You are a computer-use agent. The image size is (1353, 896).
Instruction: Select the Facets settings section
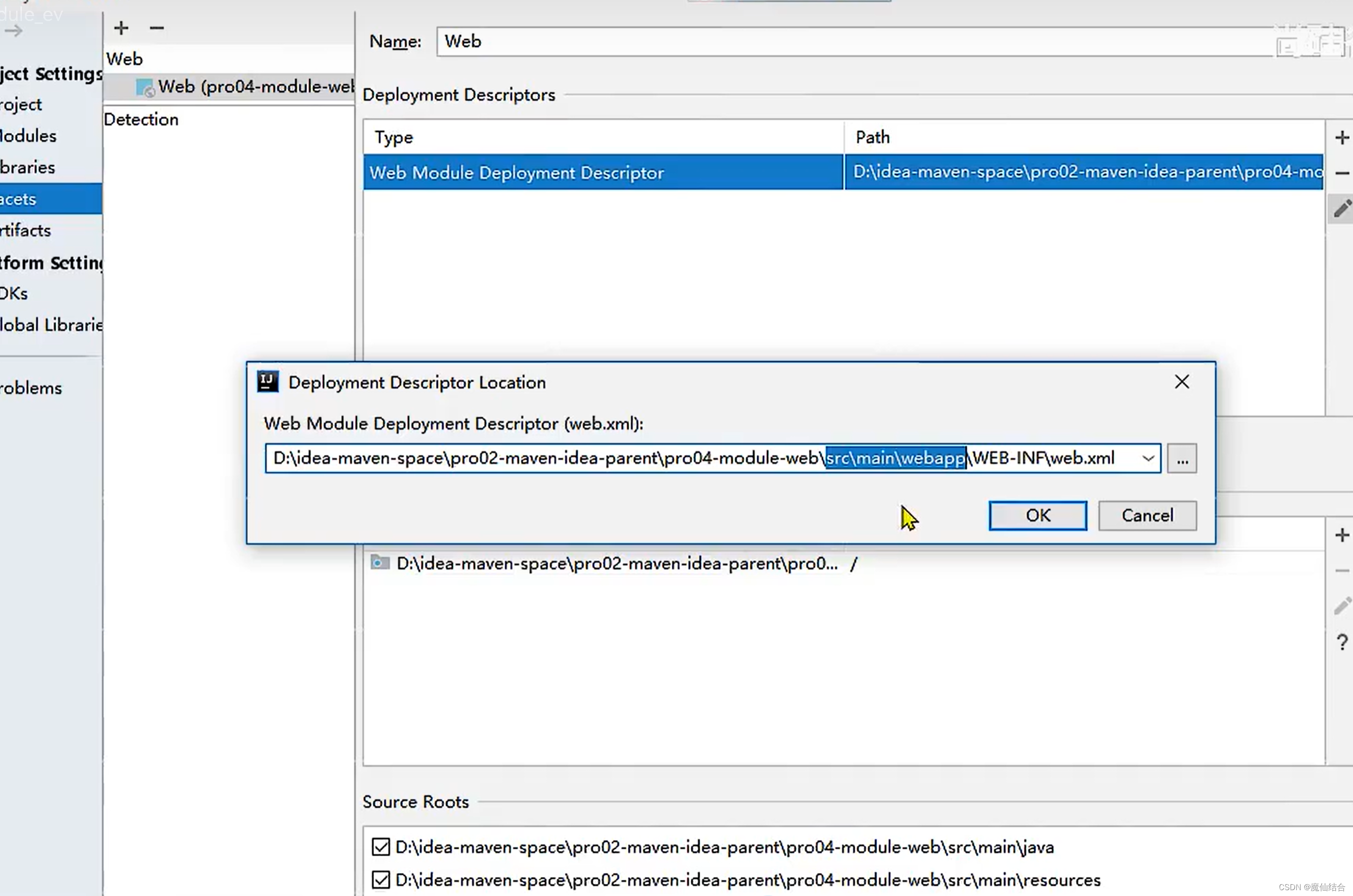pyautogui.click(x=51, y=199)
